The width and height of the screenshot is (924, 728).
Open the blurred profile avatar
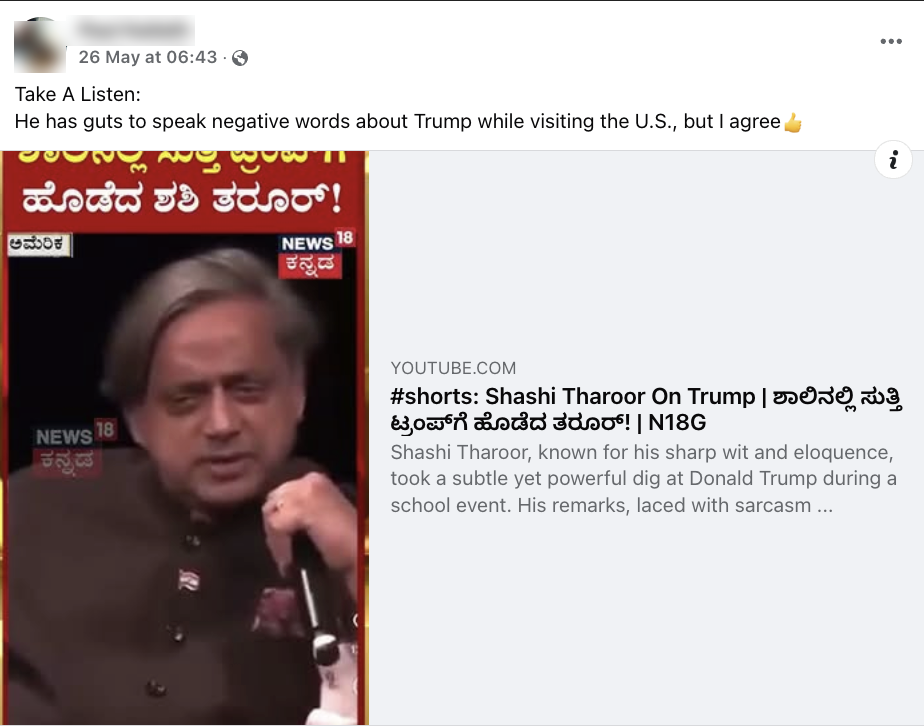(x=40, y=46)
